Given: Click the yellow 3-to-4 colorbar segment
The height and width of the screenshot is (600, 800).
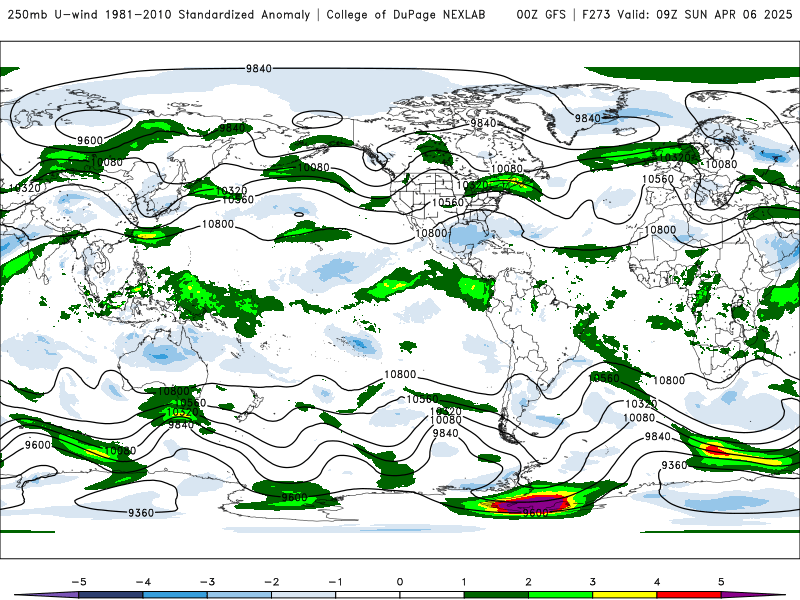Looking at the screenshot, I should pyautogui.click(x=624, y=595).
